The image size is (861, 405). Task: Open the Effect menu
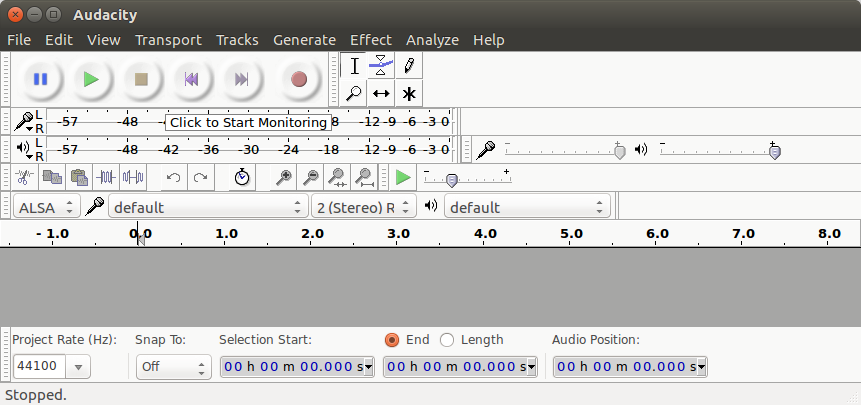pyautogui.click(x=371, y=40)
